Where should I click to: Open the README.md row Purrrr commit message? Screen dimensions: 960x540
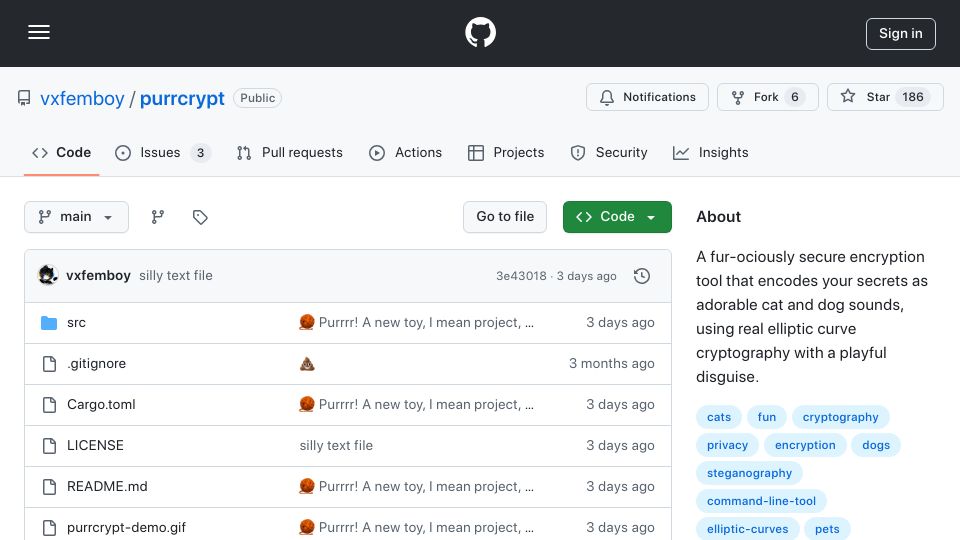(x=416, y=487)
